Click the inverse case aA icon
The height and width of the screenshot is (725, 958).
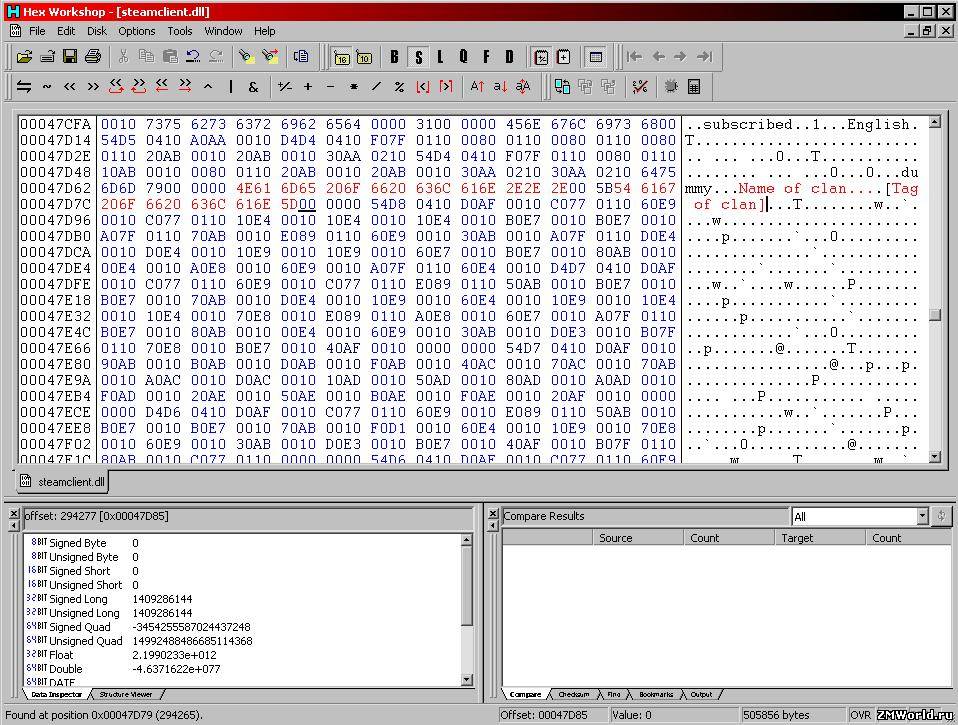pos(523,87)
